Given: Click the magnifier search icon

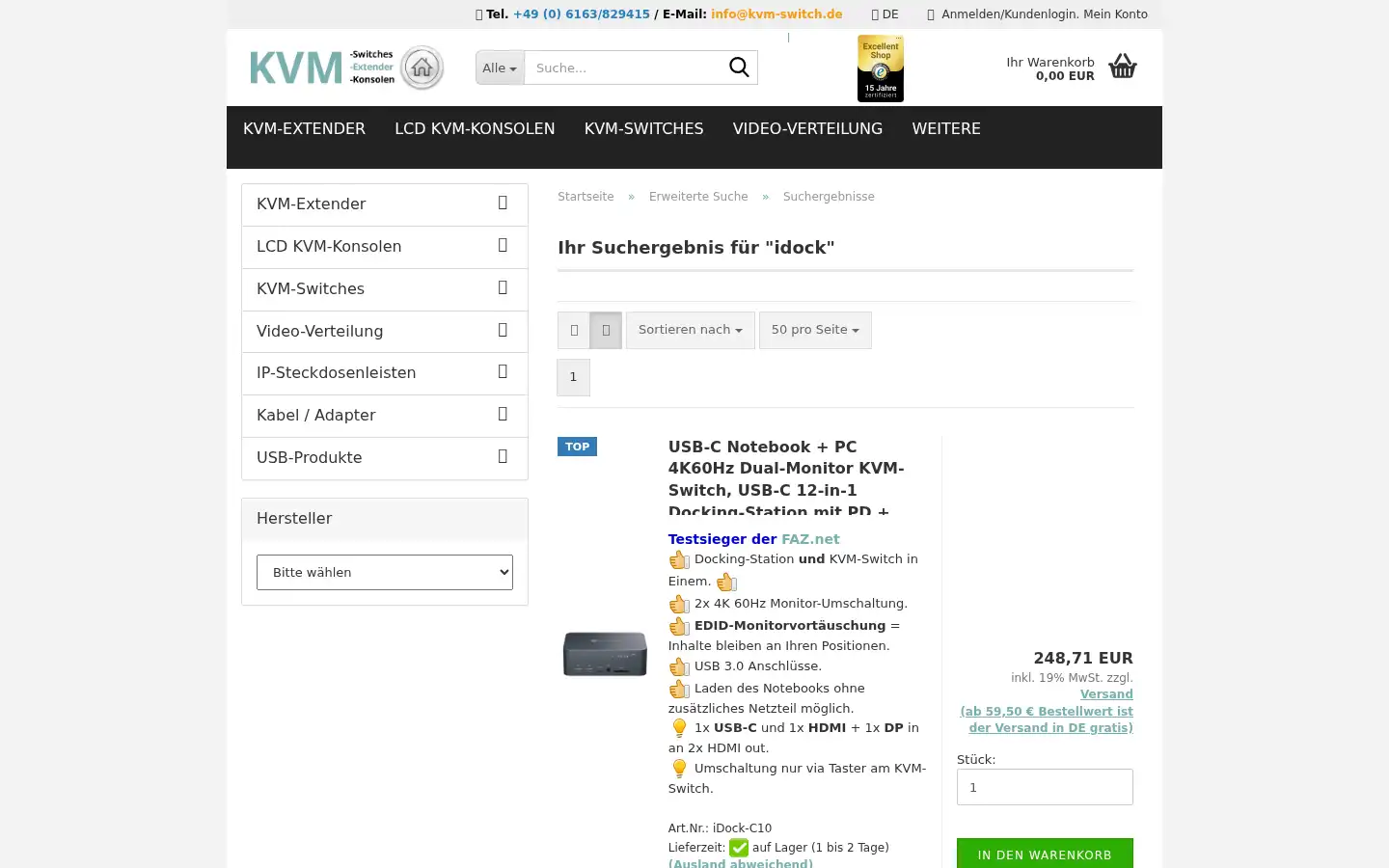Looking at the screenshot, I should click(x=739, y=68).
